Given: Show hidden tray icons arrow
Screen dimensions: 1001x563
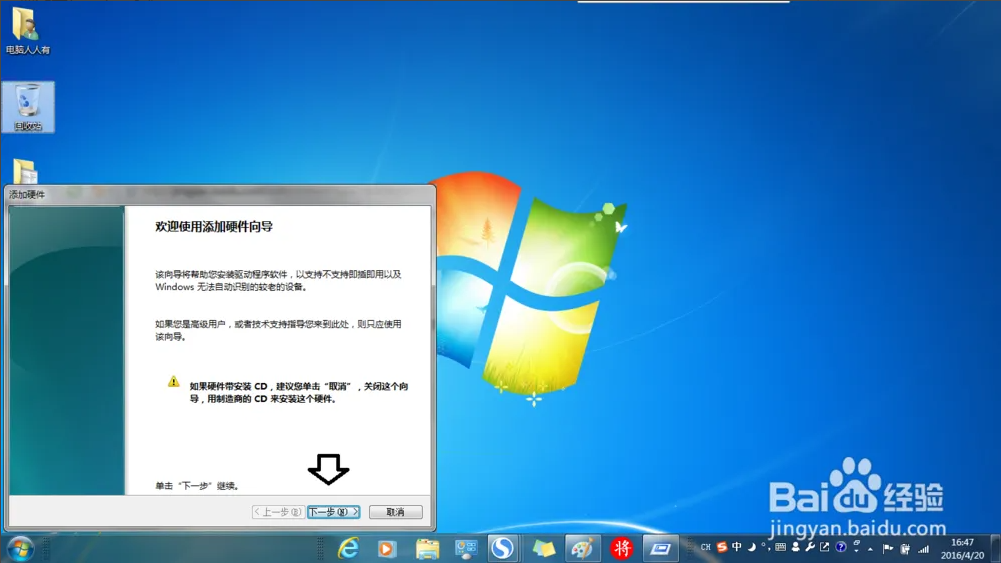Looking at the screenshot, I should (870, 548).
